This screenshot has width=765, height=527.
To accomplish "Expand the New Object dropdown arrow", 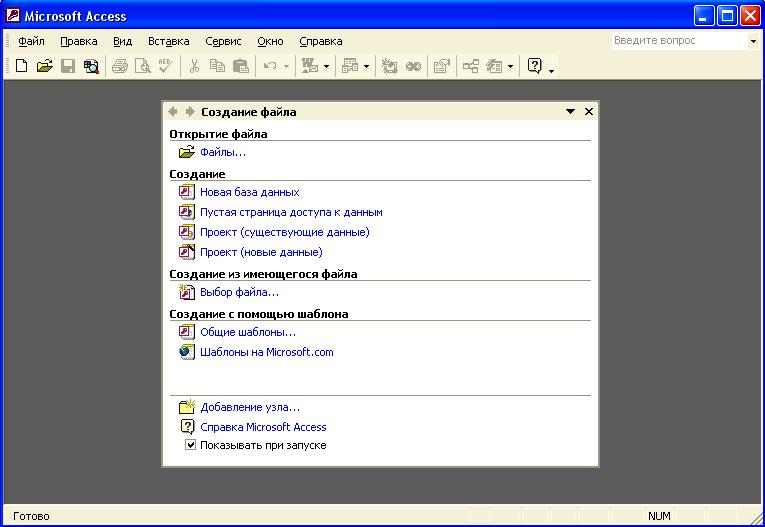I will (x=510, y=66).
